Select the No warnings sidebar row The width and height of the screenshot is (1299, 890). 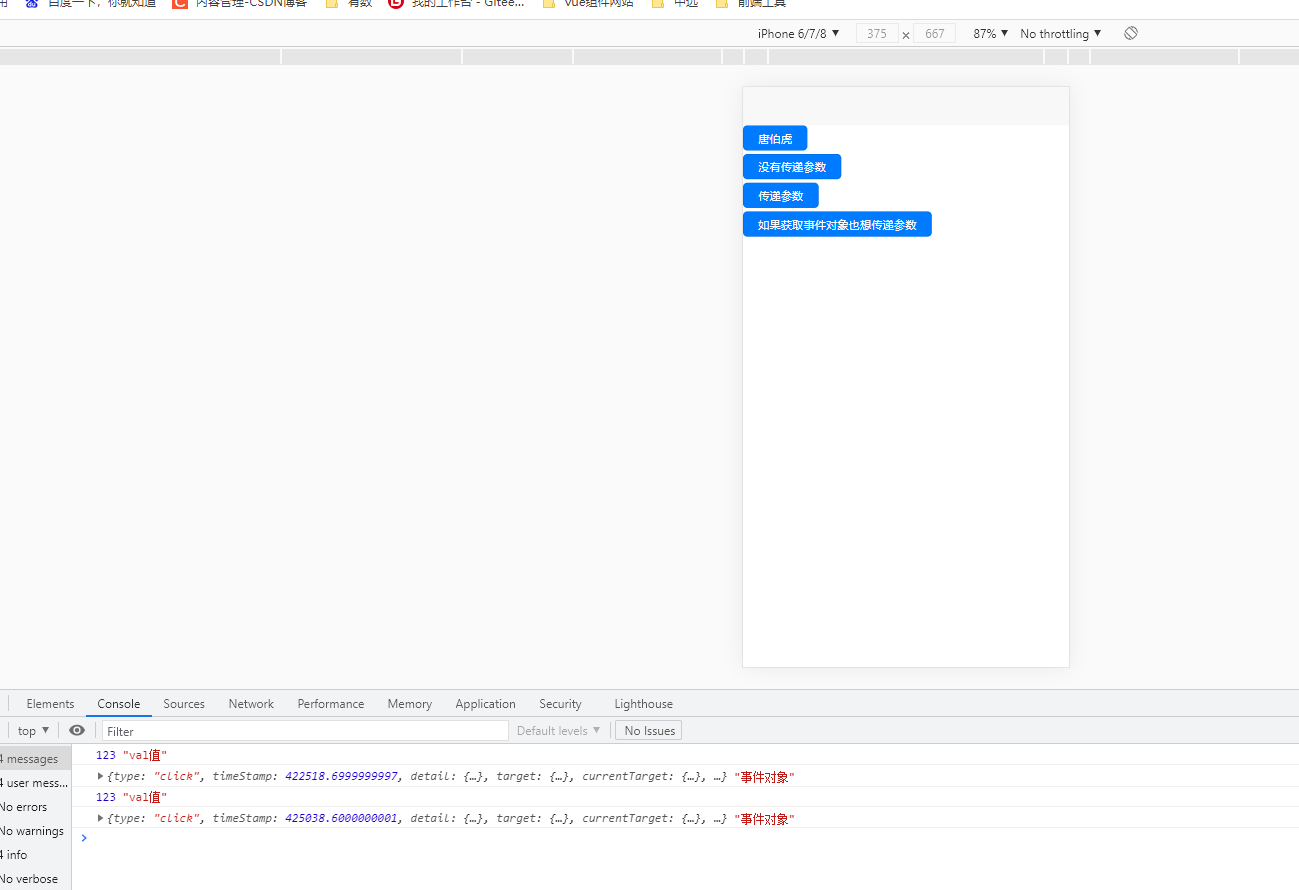[35, 831]
